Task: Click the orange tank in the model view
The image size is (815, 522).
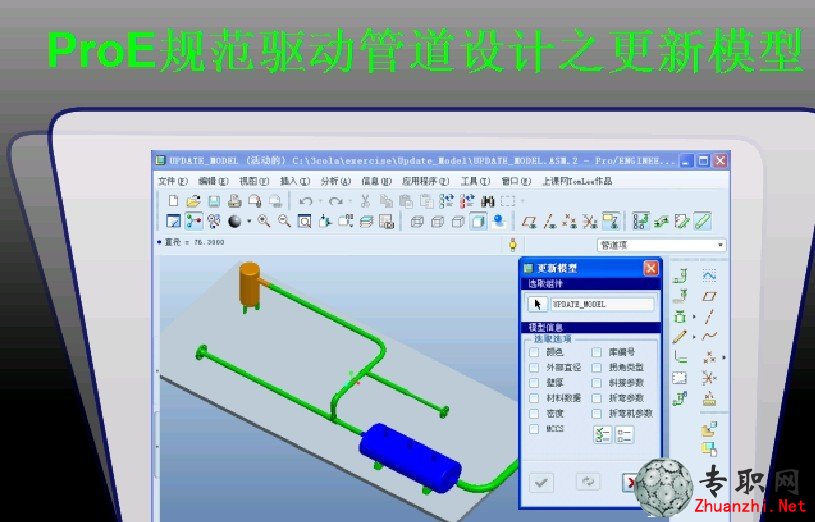Action: [249, 284]
